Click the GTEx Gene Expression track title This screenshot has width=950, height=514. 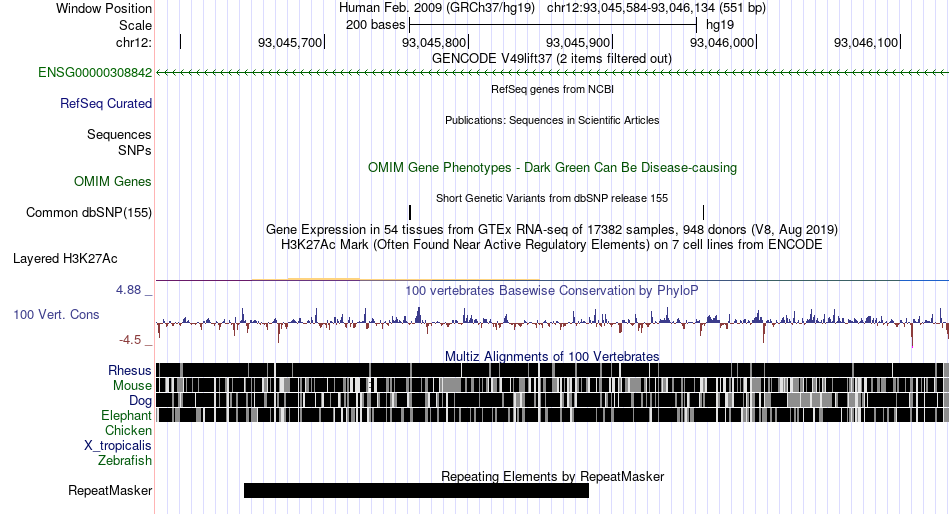552,230
